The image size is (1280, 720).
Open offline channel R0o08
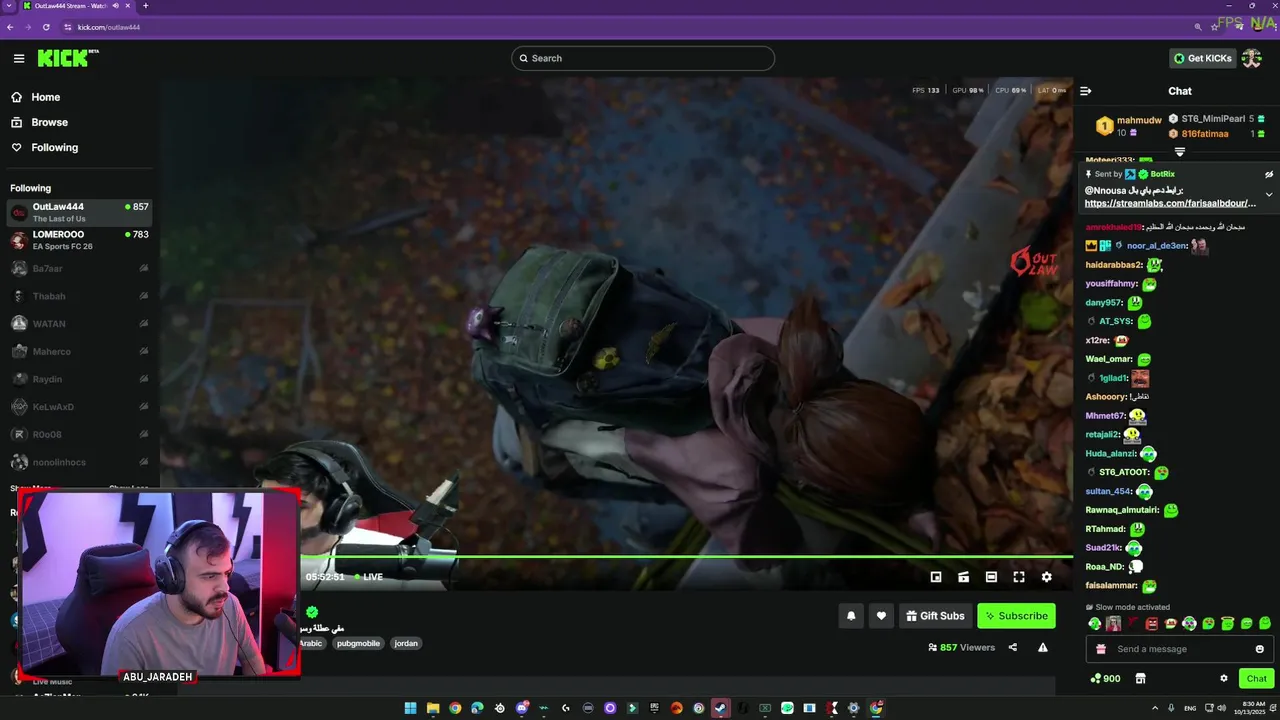[79, 434]
